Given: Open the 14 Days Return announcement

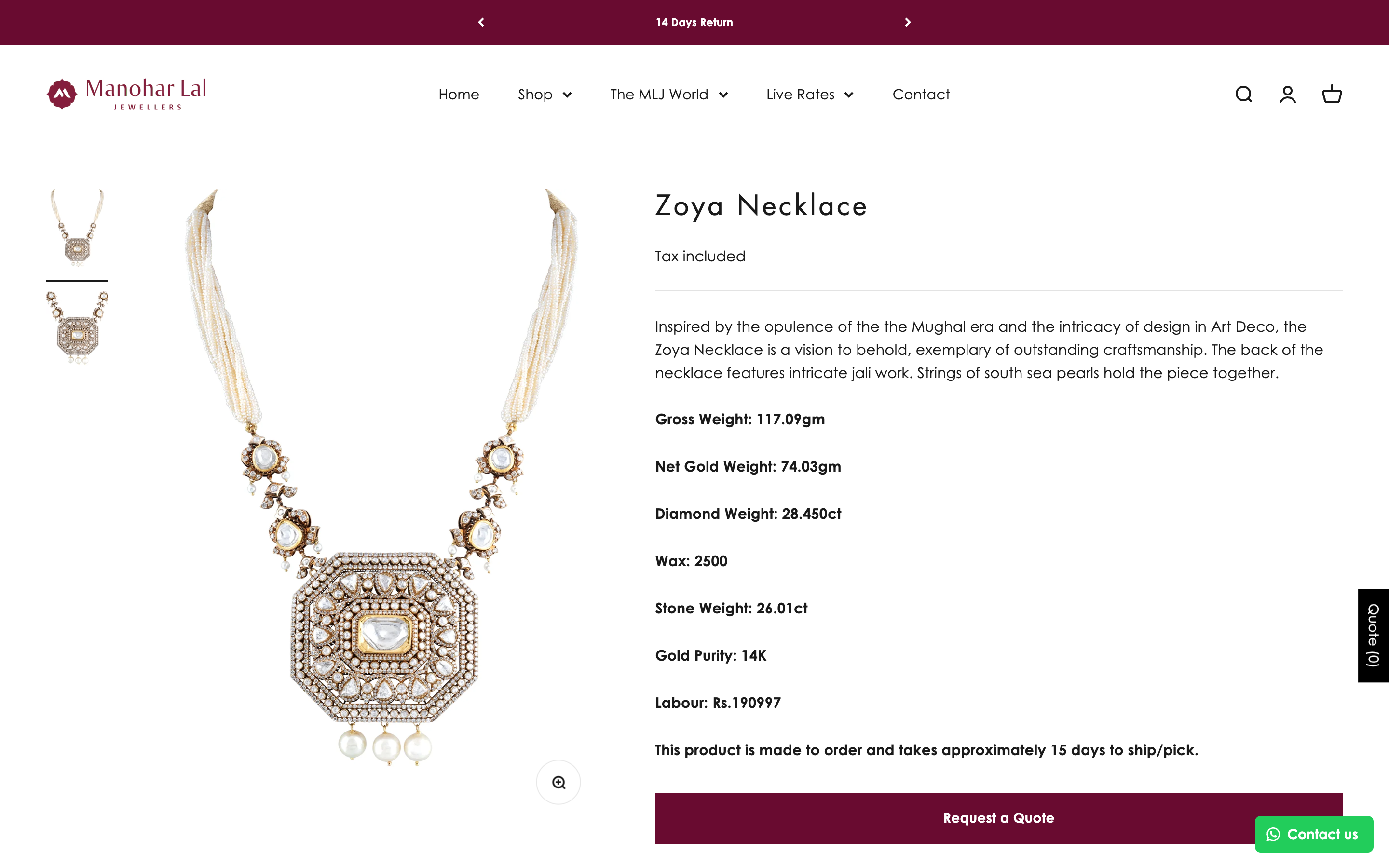Looking at the screenshot, I should 694,22.
